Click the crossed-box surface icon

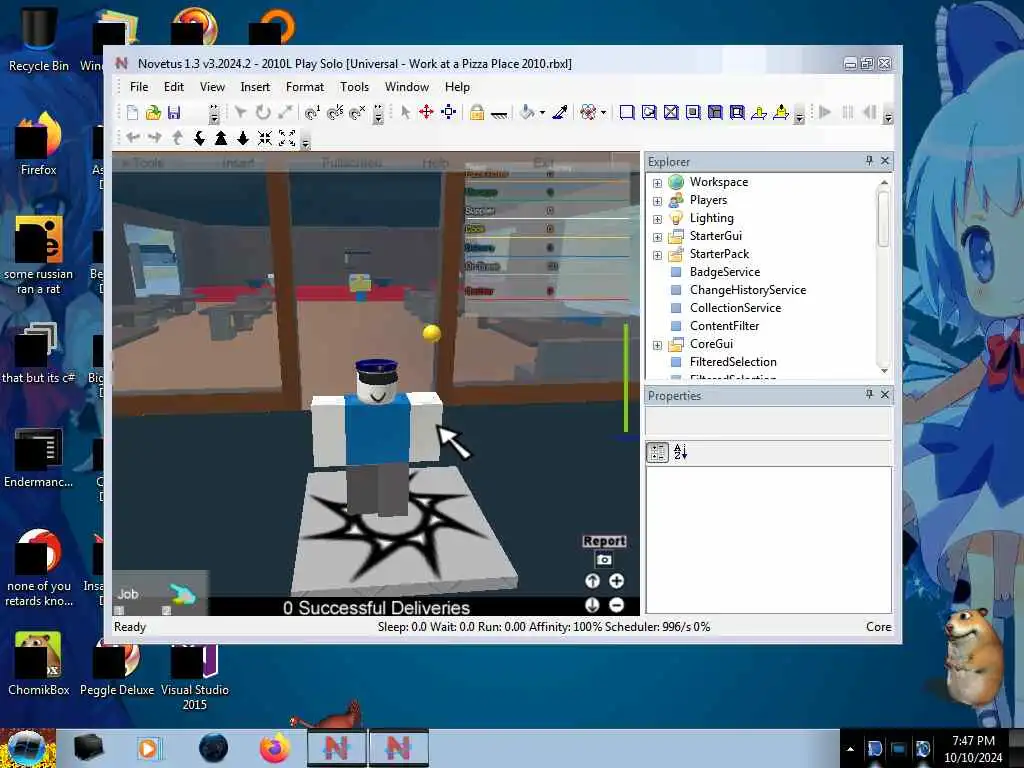tap(671, 112)
